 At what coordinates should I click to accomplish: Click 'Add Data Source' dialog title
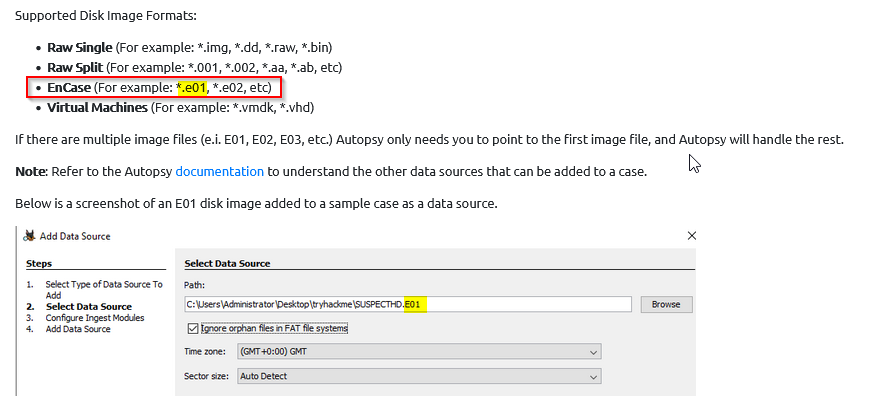click(75, 236)
